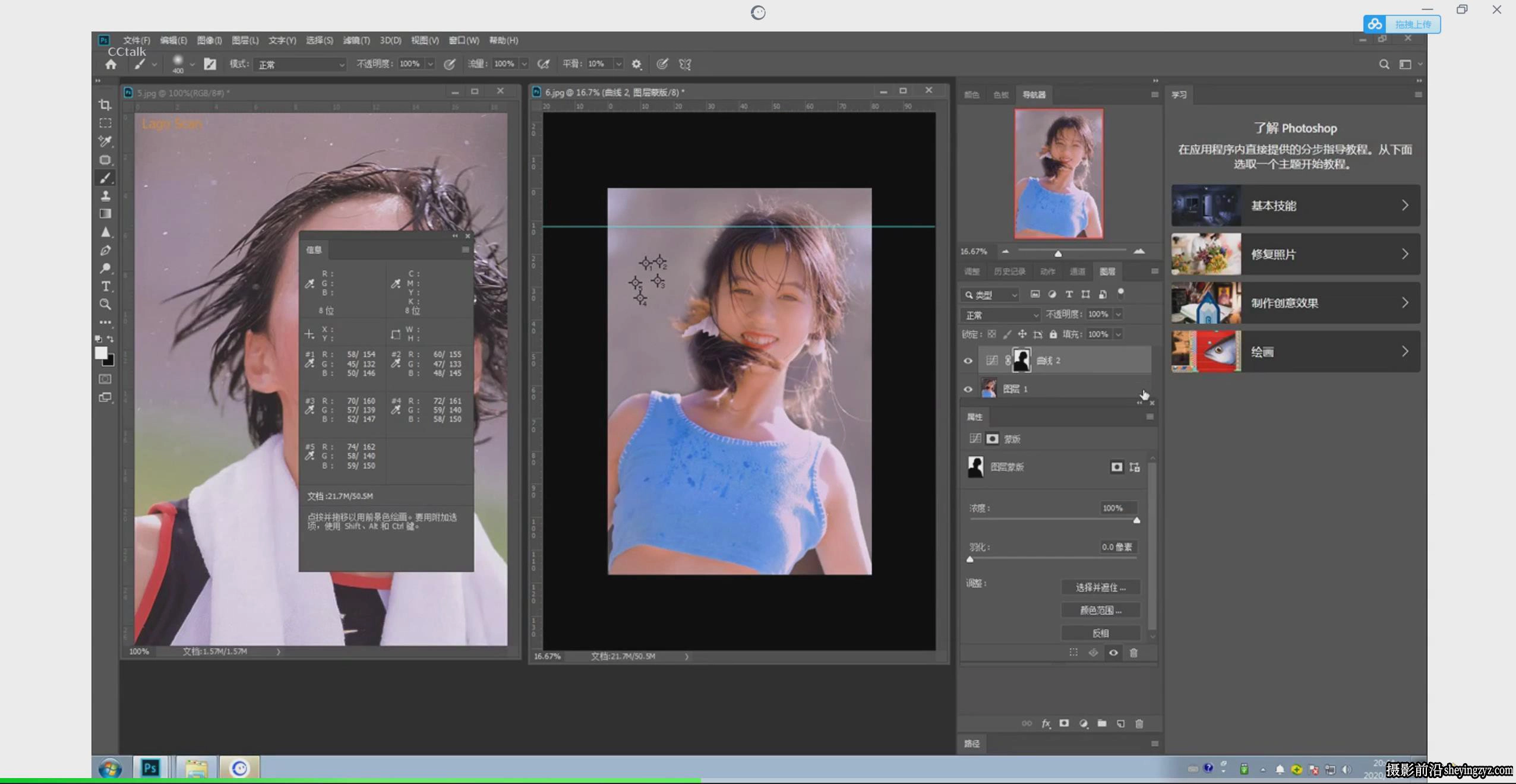Expand layer opacity dropdown arrow
The width and height of the screenshot is (1516, 784).
point(1118,314)
